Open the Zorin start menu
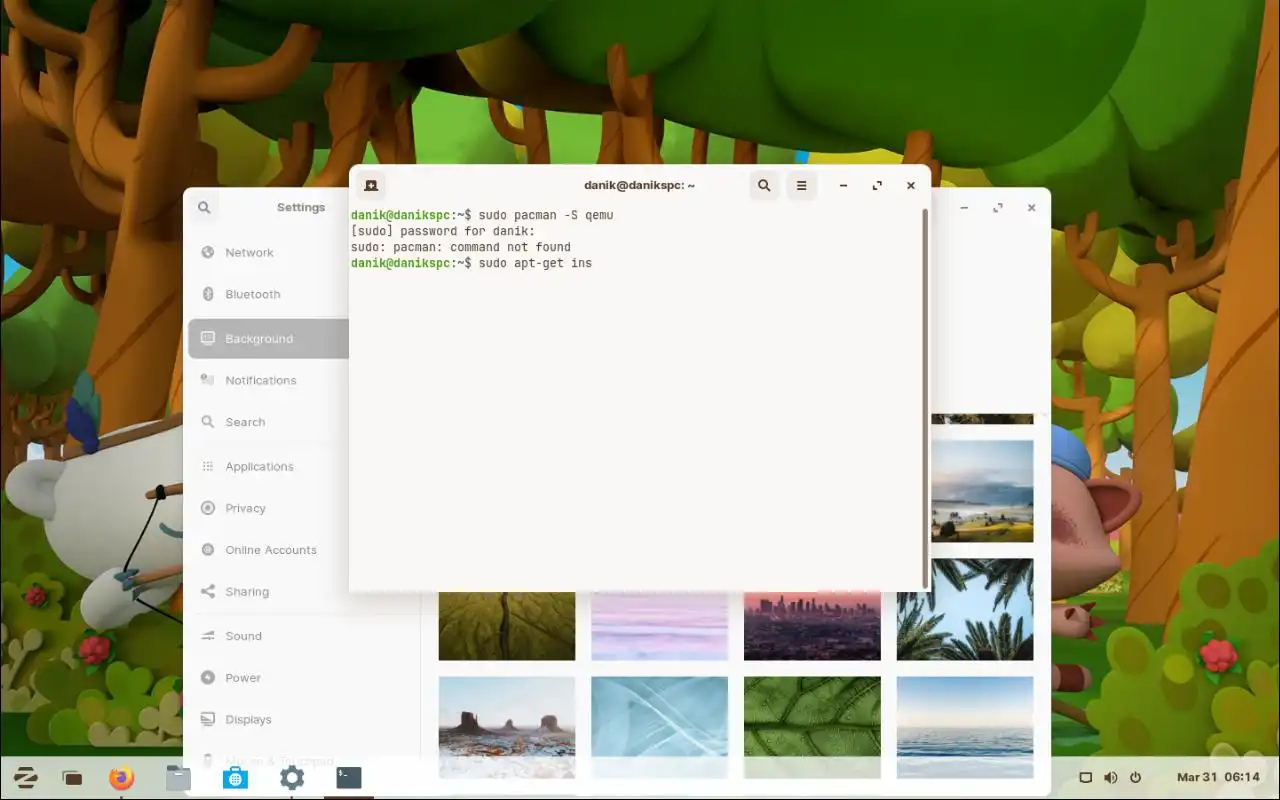1280x800 pixels. tap(26, 777)
